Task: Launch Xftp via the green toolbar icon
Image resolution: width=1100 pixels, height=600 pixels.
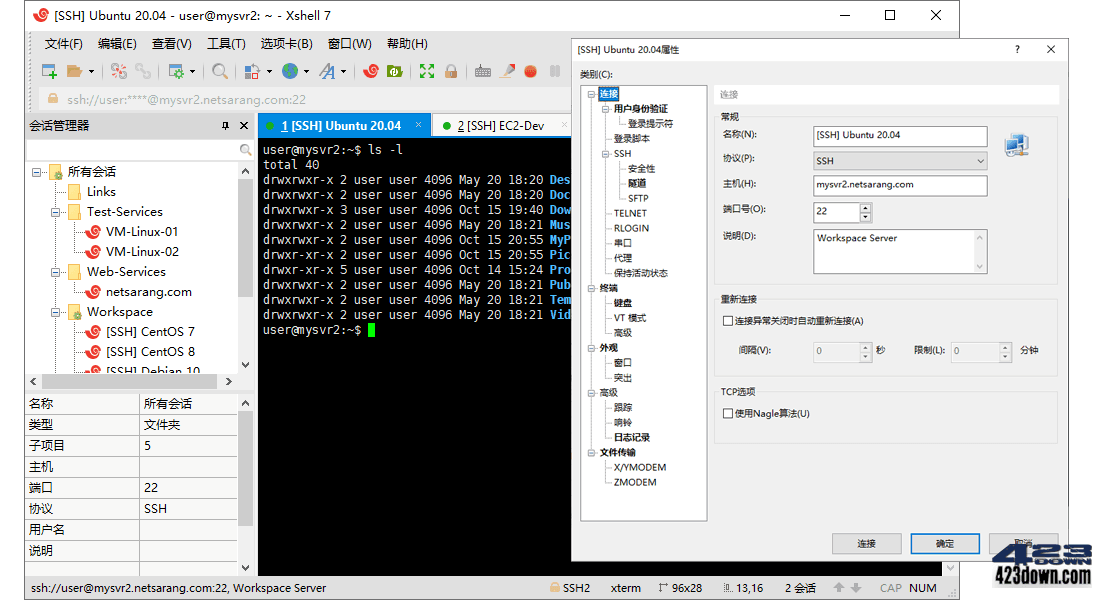Action: tap(394, 71)
